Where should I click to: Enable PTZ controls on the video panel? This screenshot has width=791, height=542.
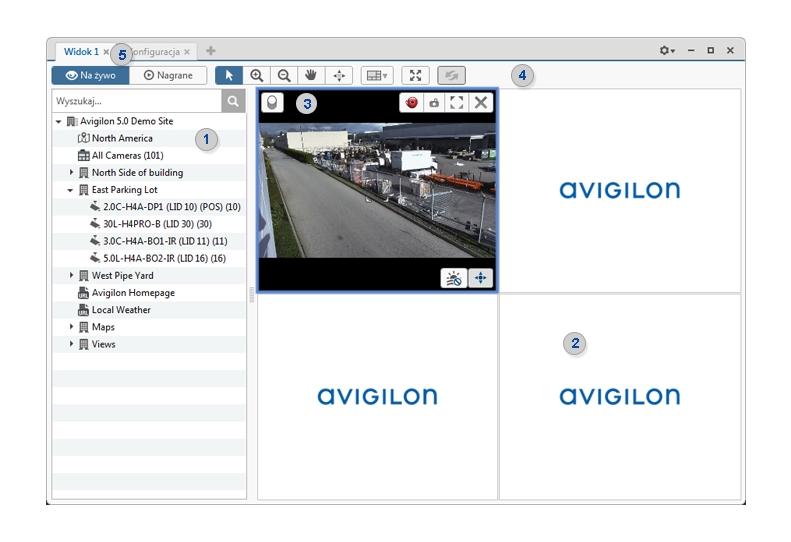[481, 278]
